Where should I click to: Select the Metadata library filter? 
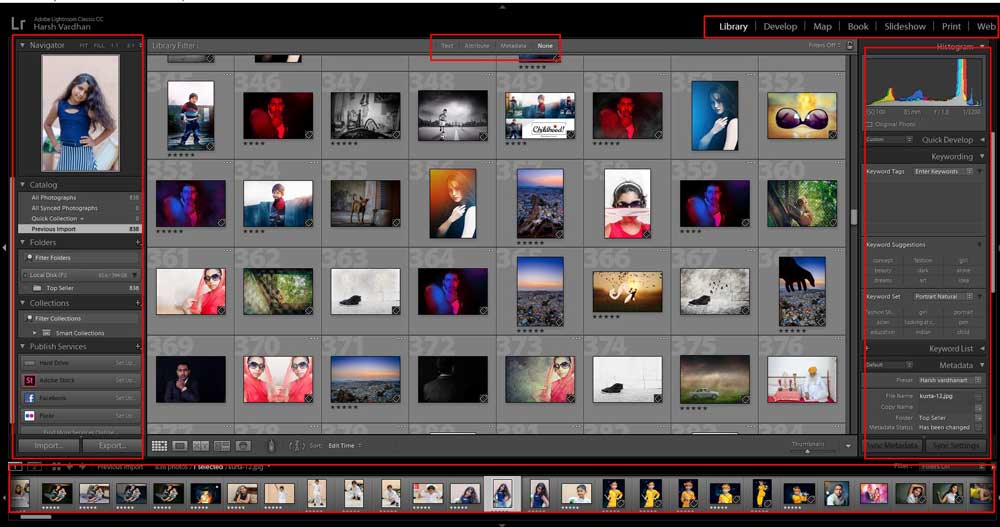coord(513,46)
